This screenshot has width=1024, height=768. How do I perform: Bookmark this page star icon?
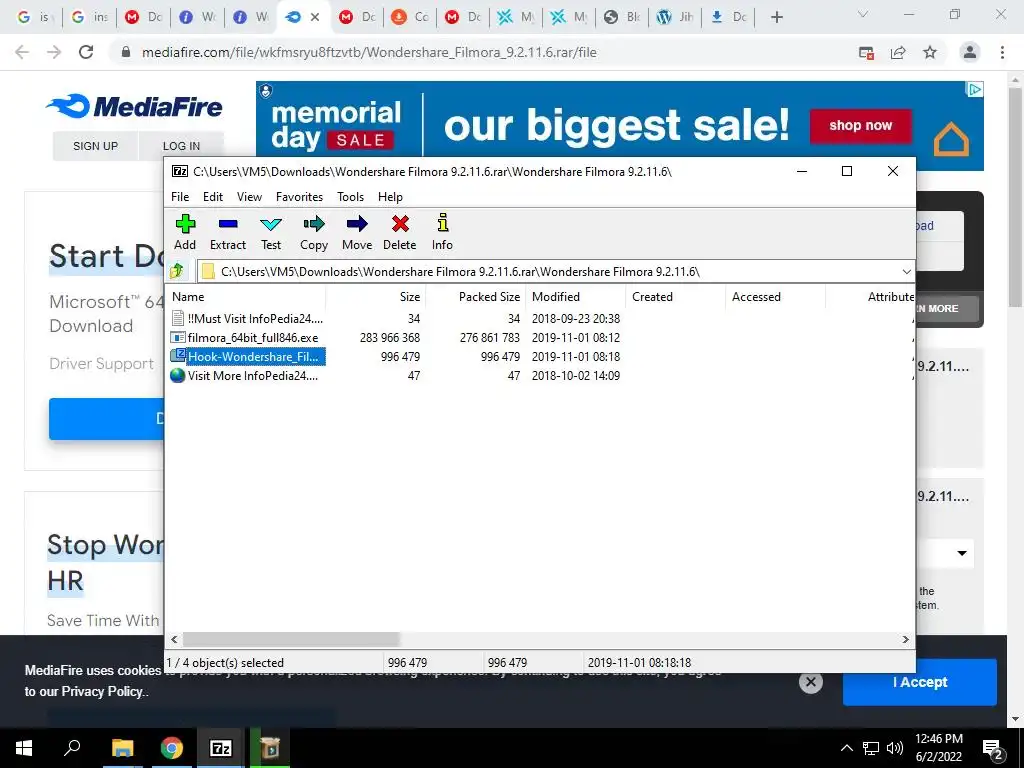tap(930, 52)
